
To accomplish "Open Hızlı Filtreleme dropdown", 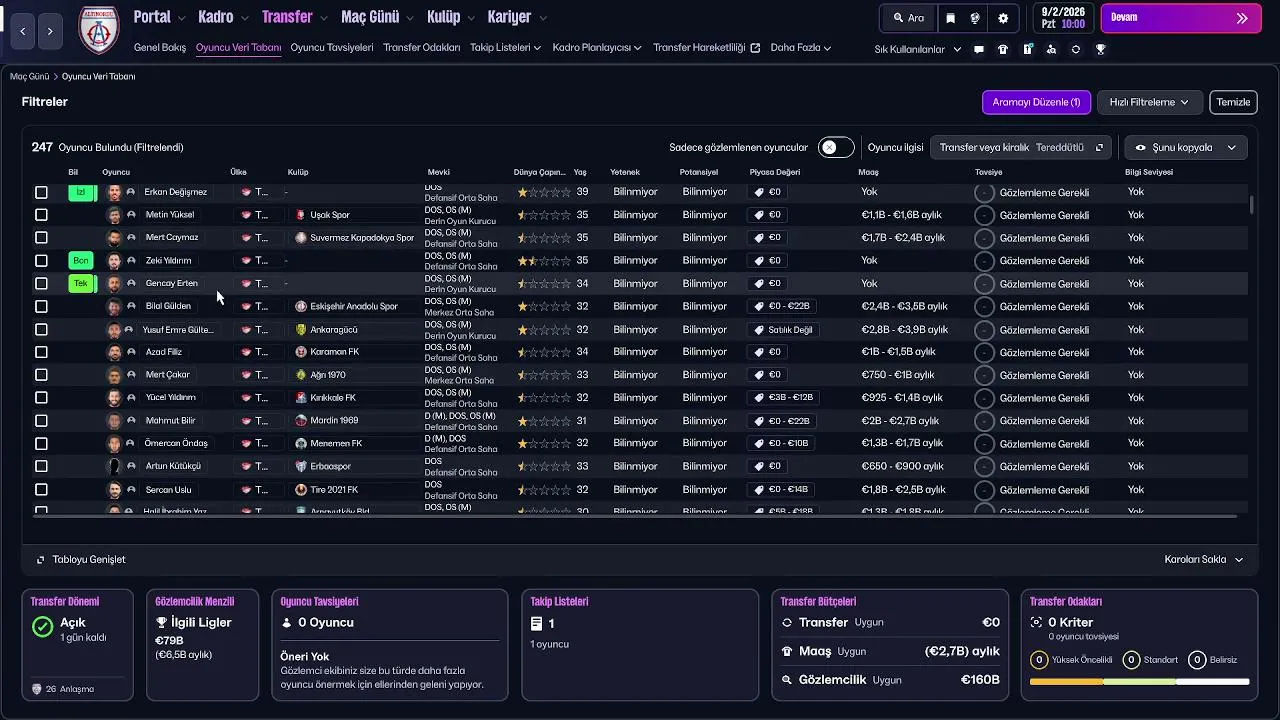I will (1149, 102).
